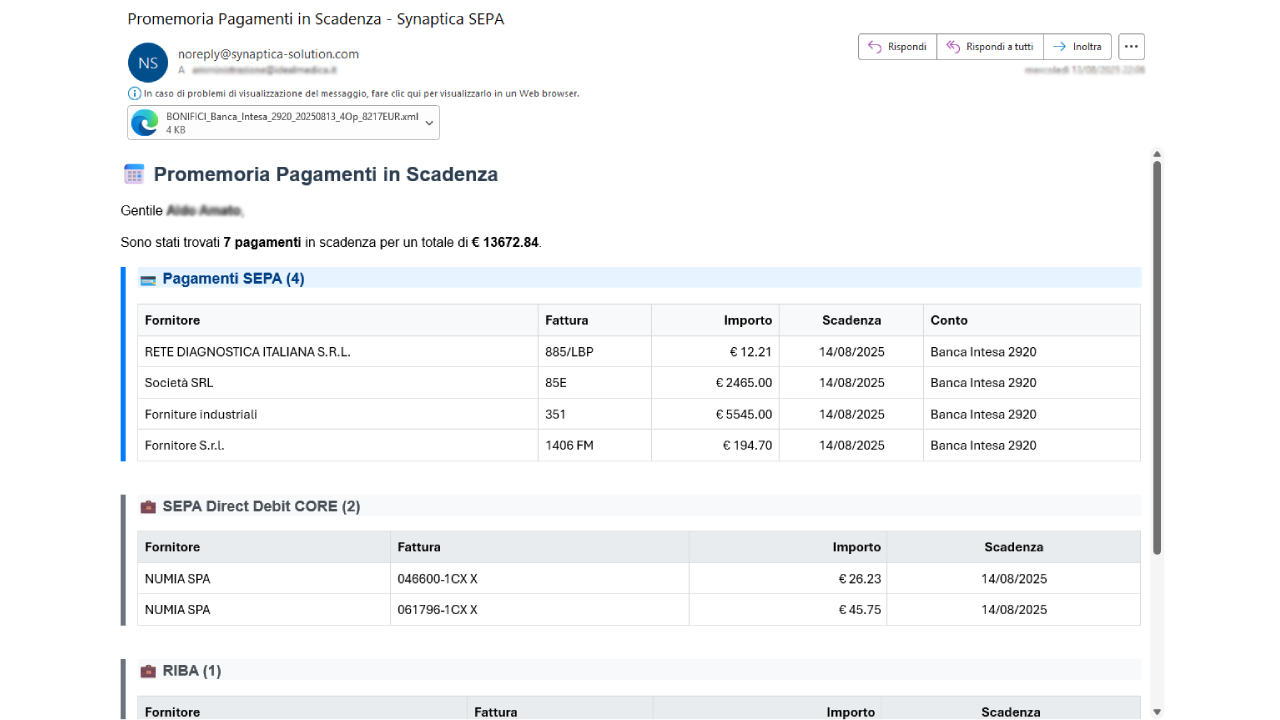This screenshot has height=720, width=1280.
Task: Open the BONIFICI_Banca_Intesa XML attachment
Action: point(278,117)
